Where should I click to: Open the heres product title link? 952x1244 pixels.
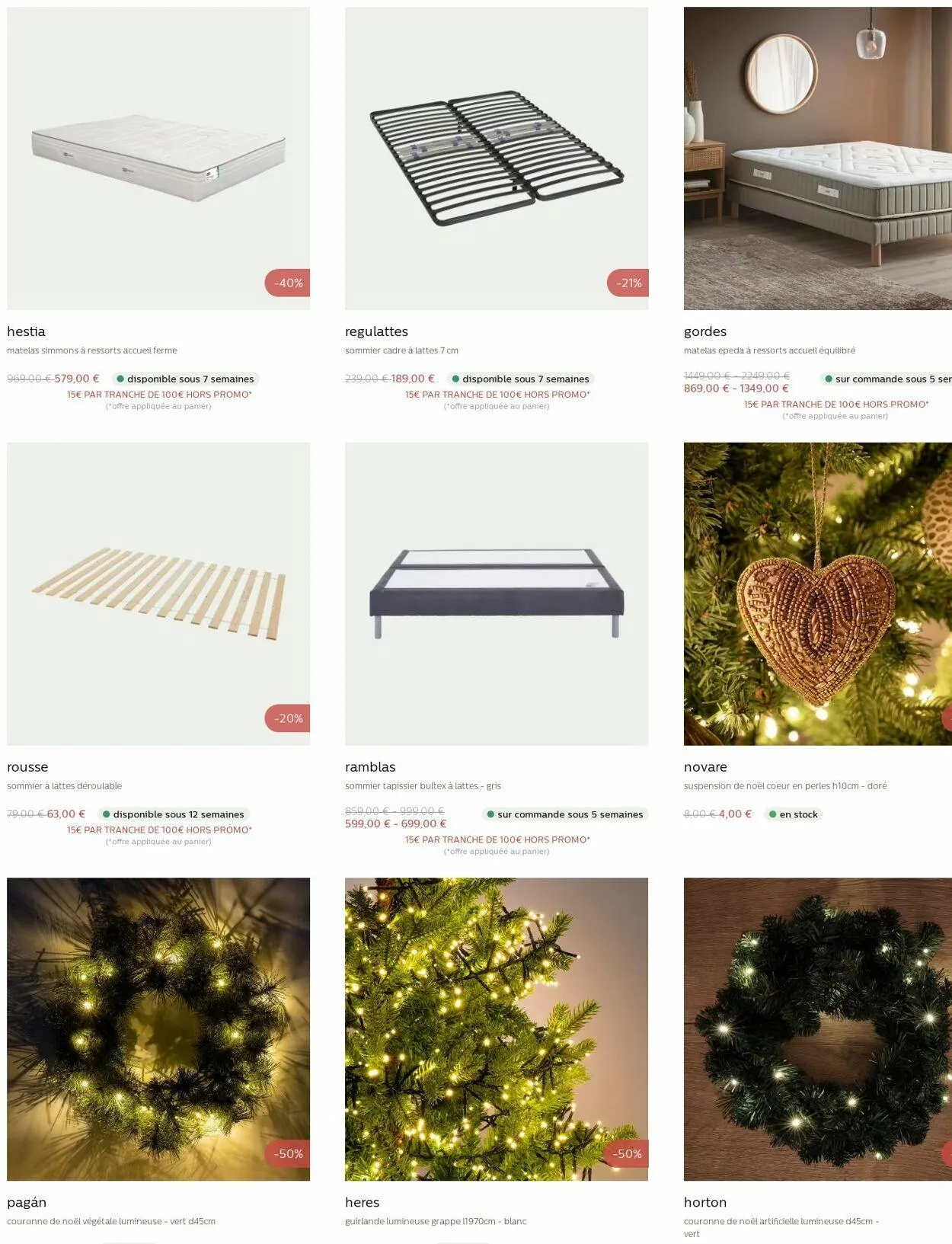362,1202
